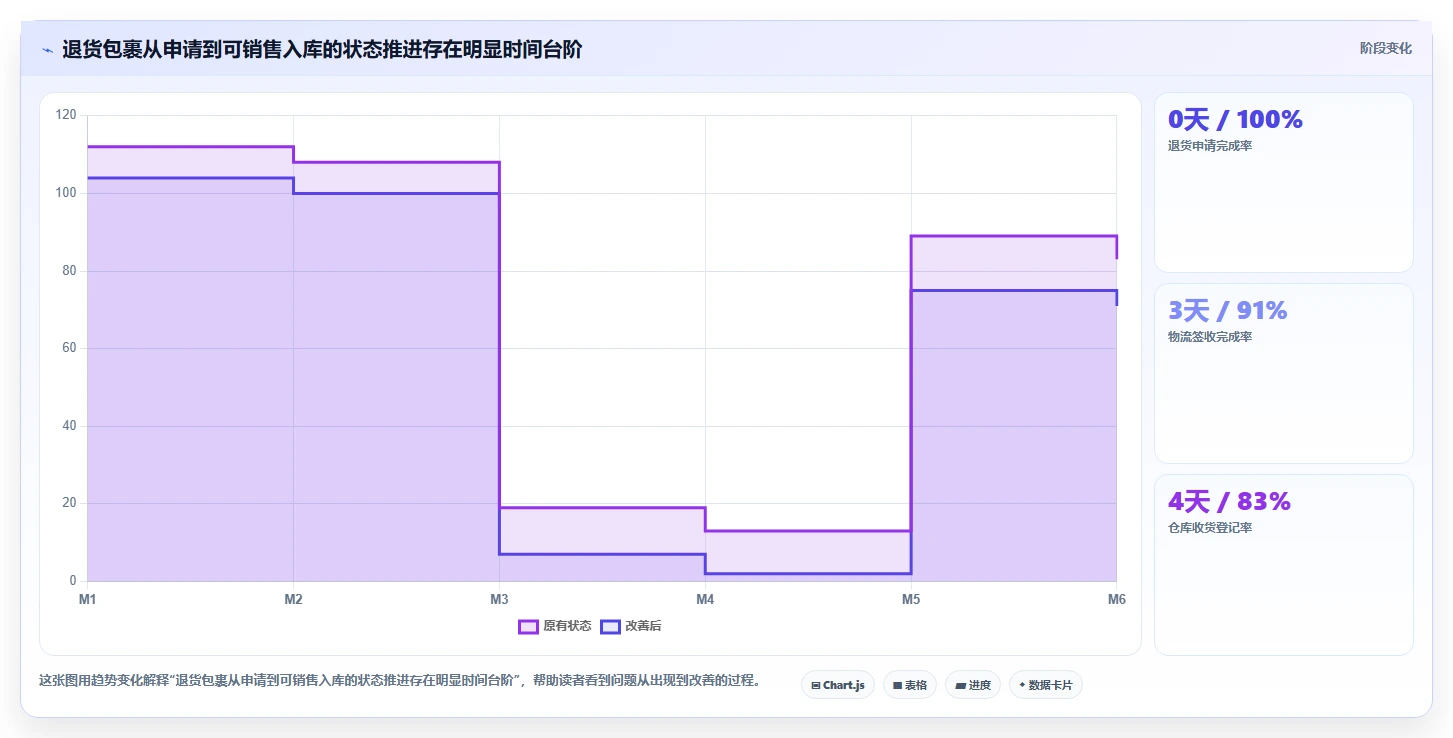Click the chart title 退货包裹从申请到可销售入库 heading
1453x738 pixels.
click(322, 50)
